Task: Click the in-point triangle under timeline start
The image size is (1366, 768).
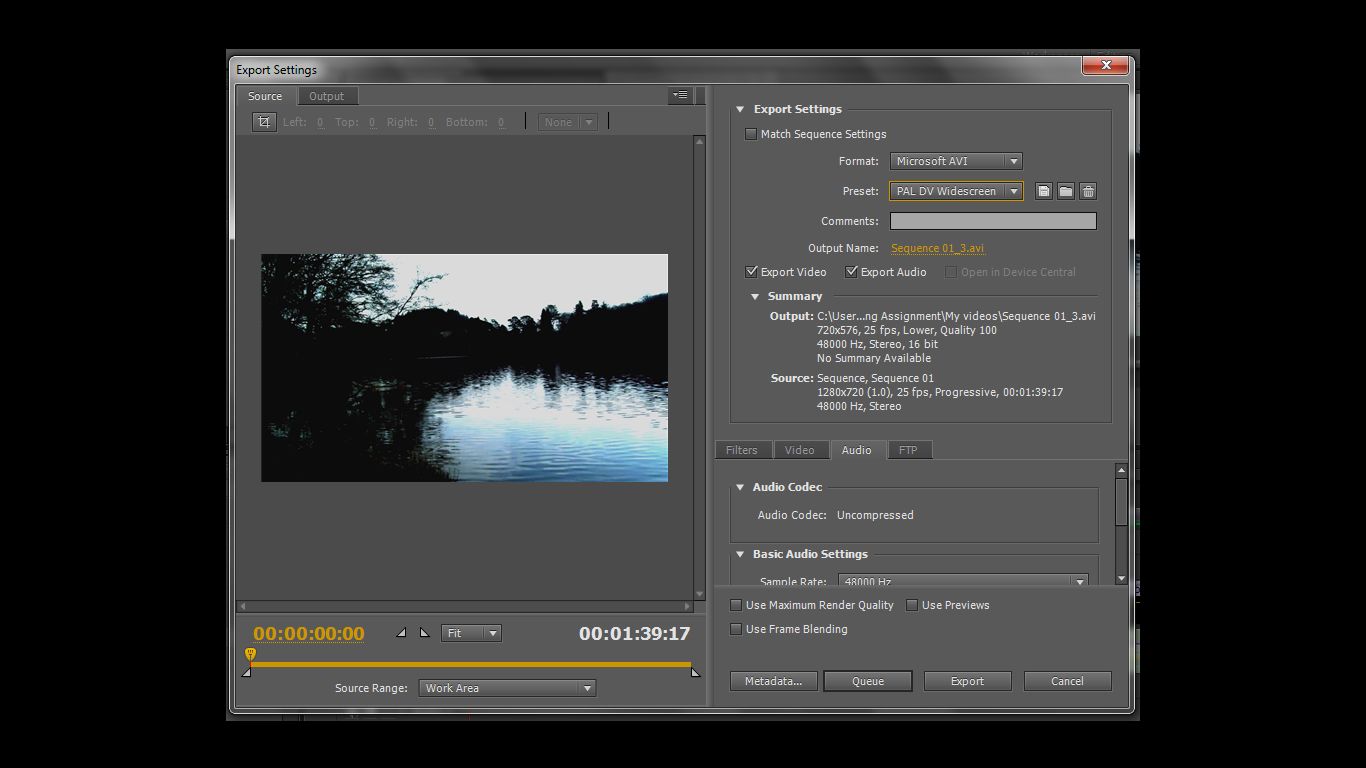Action: point(246,672)
